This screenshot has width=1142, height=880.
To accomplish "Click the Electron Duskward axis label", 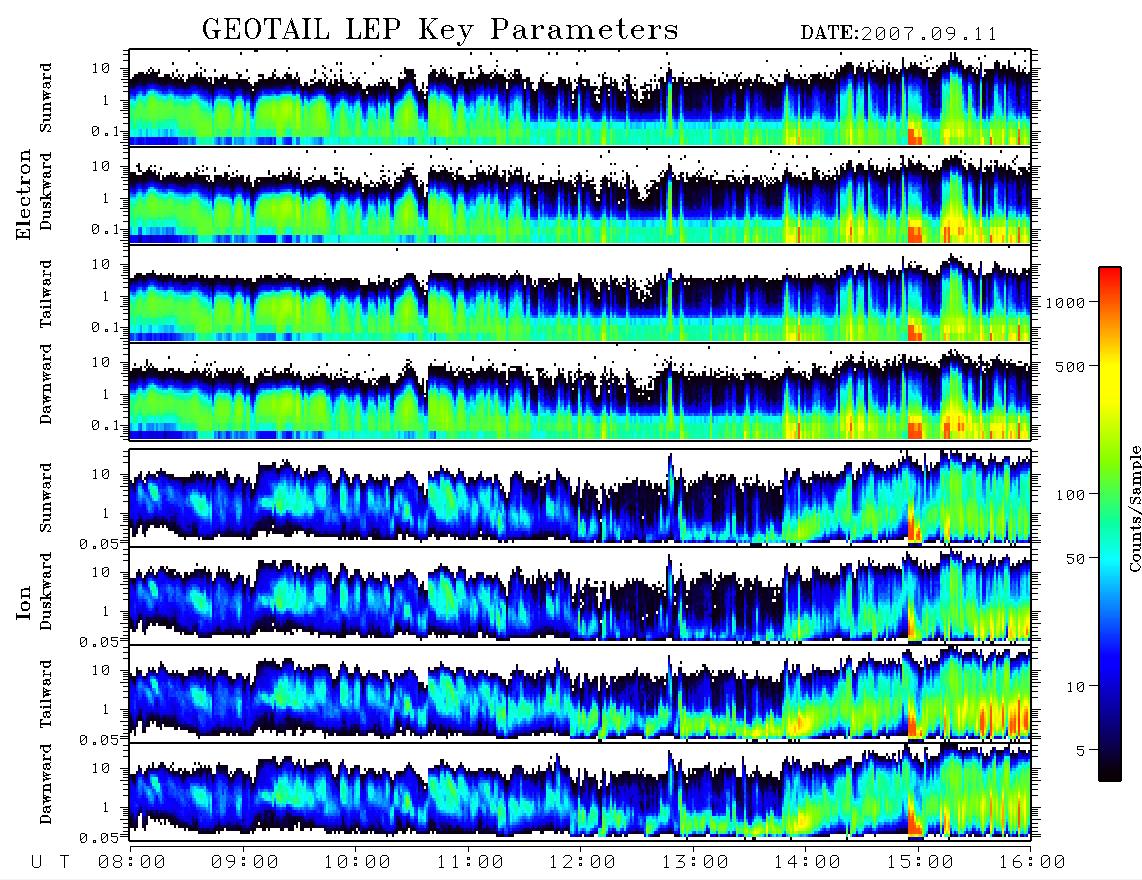I will click(x=46, y=191).
